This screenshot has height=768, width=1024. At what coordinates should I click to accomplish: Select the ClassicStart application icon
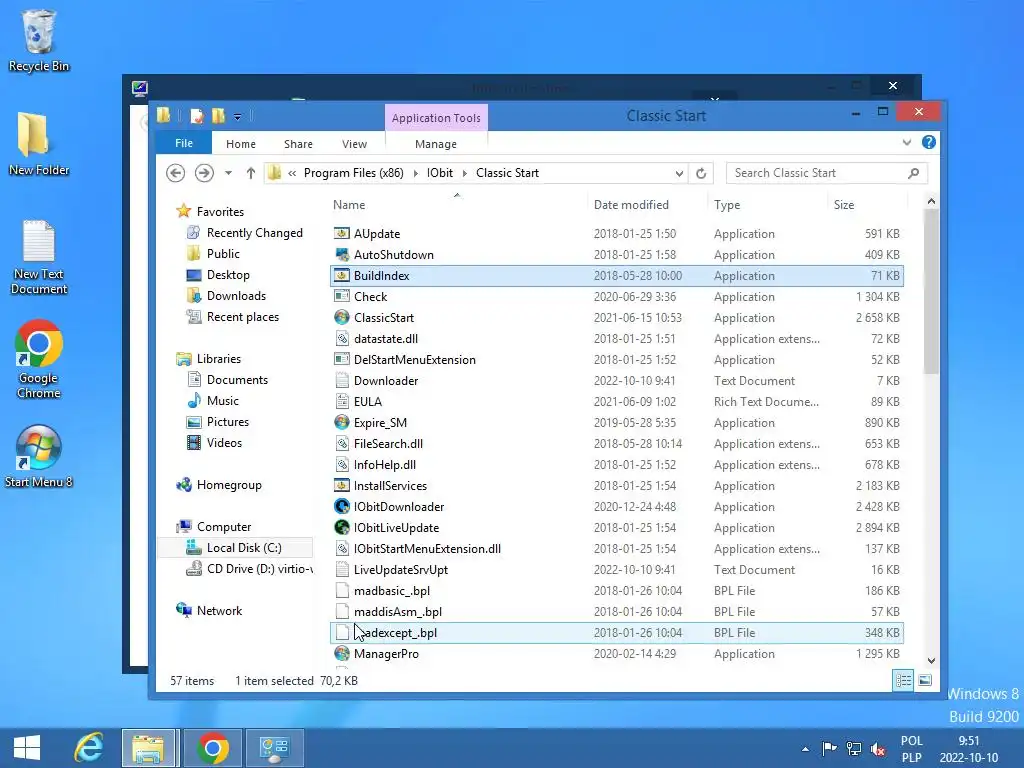[342, 317]
